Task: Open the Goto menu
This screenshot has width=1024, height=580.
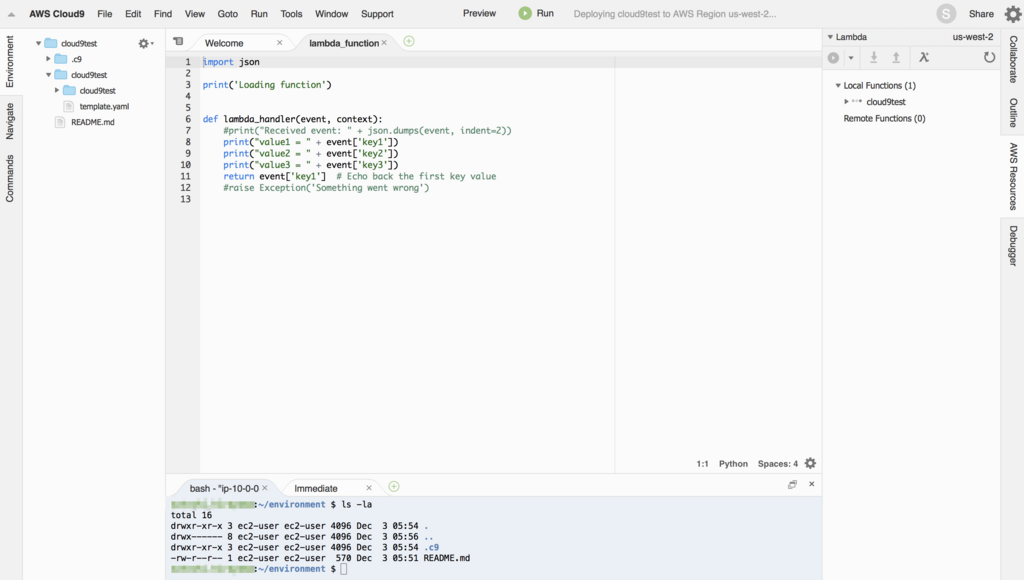Action: 228,14
